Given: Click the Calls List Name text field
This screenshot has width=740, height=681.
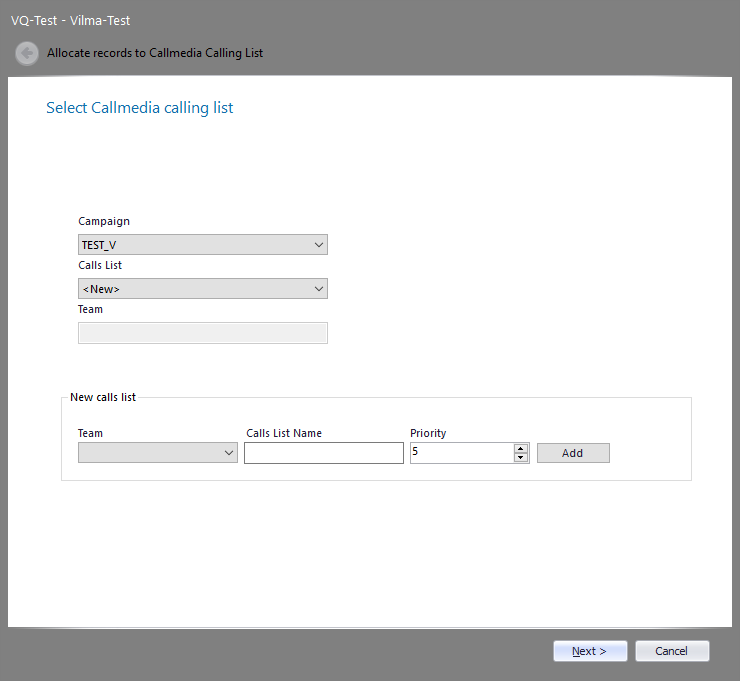Looking at the screenshot, I should [x=324, y=453].
